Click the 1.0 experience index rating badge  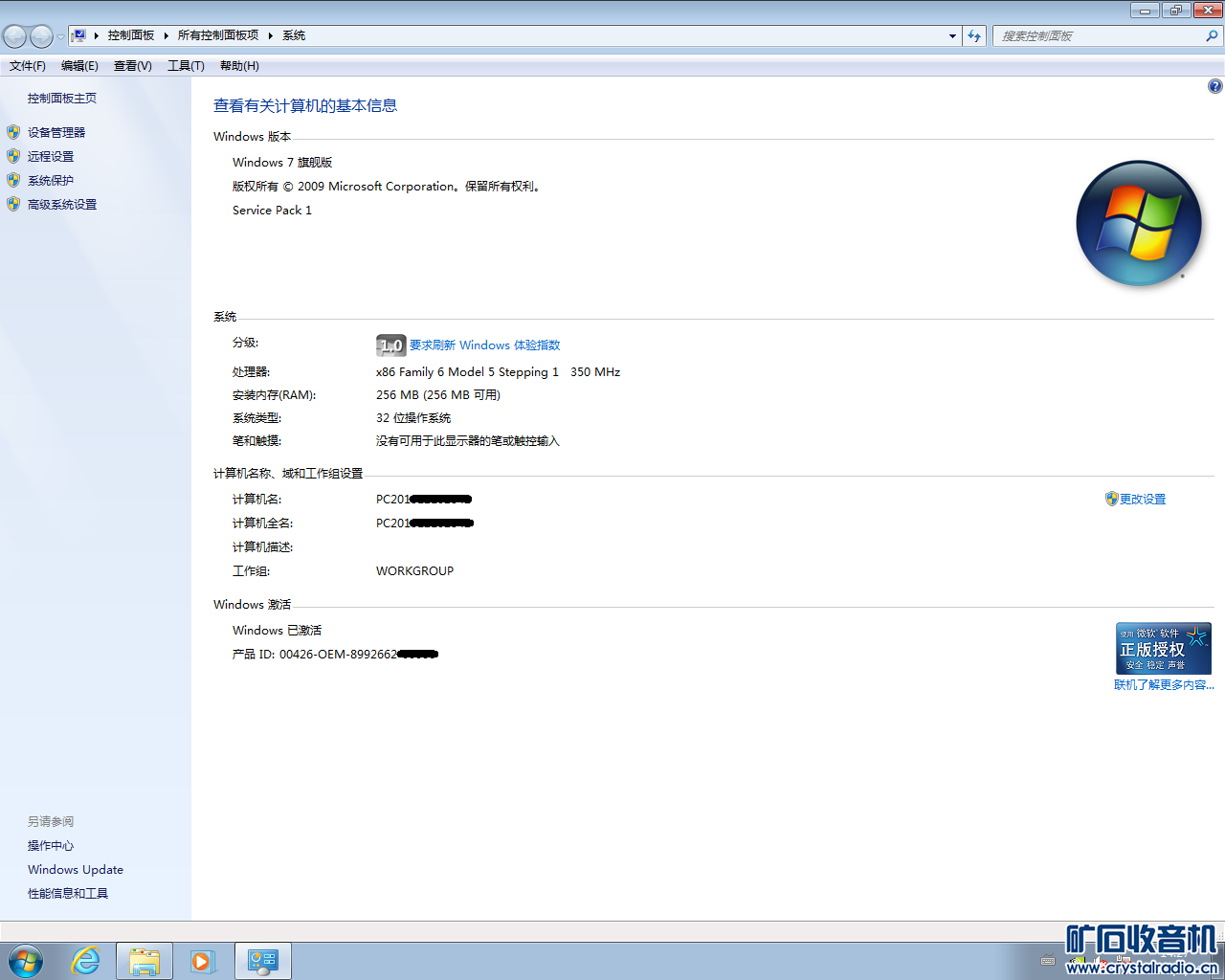391,345
